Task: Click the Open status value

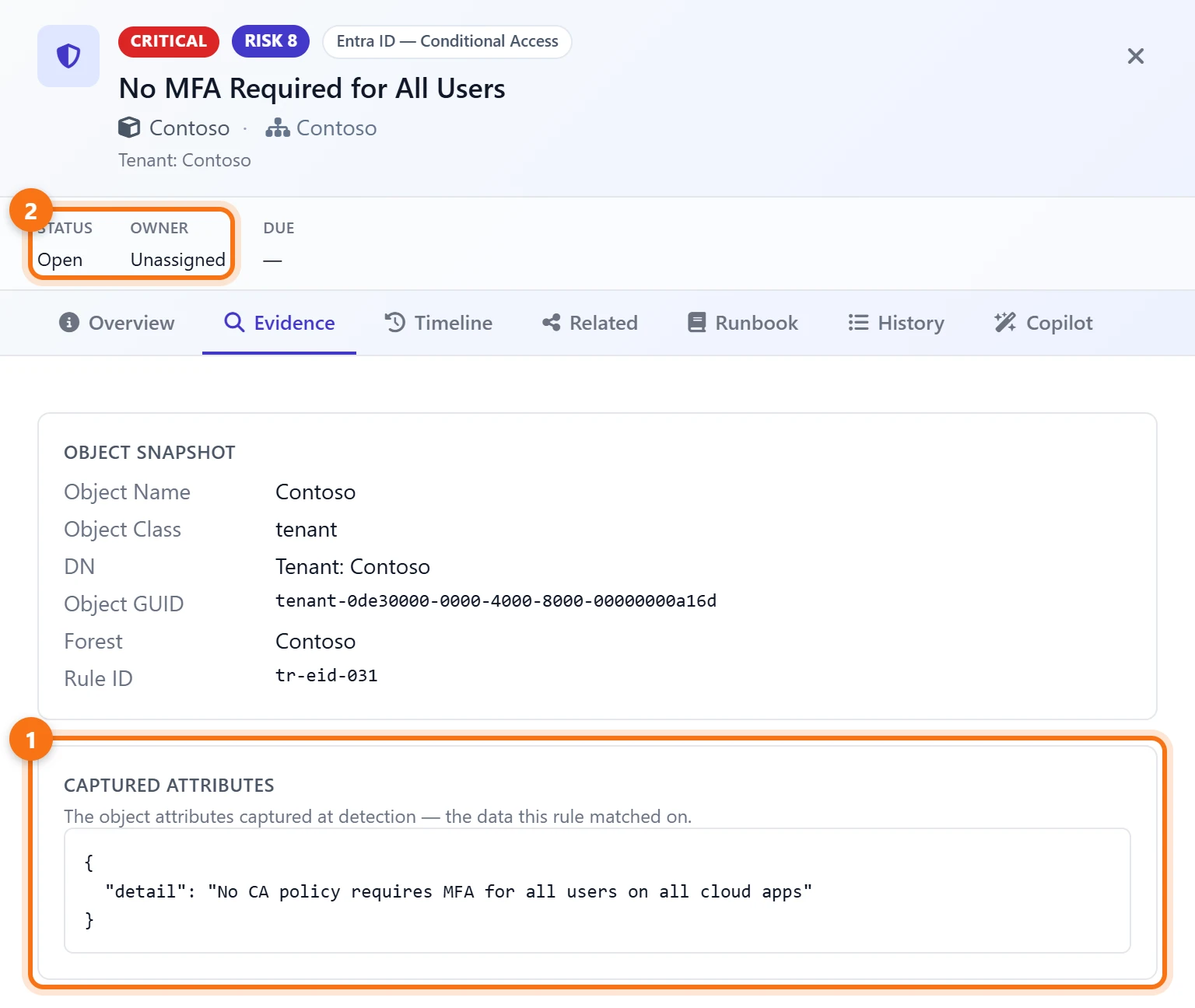Action: point(60,260)
